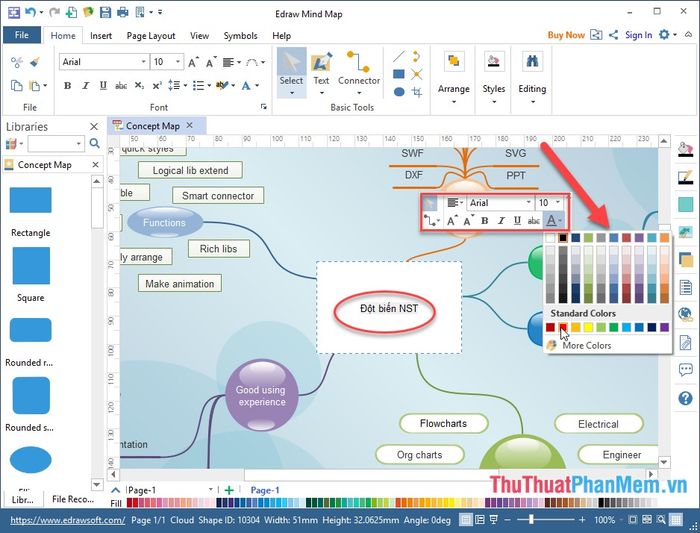Image resolution: width=700 pixels, height=533 pixels.
Task: Select the Ellipse drawing tool in Basic Tools
Action: tap(399, 92)
